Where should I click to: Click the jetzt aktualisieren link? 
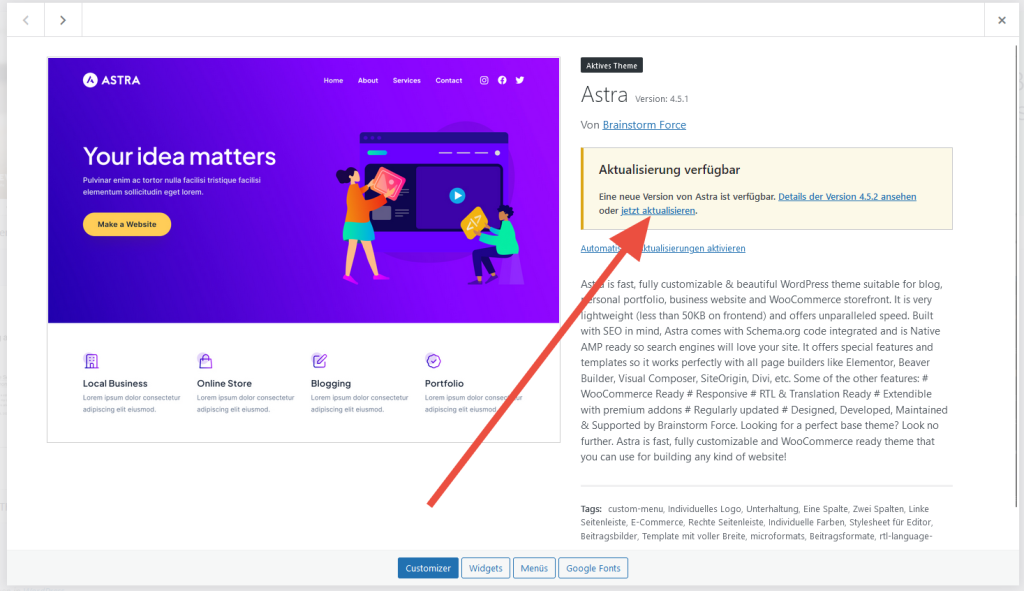[x=657, y=210]
